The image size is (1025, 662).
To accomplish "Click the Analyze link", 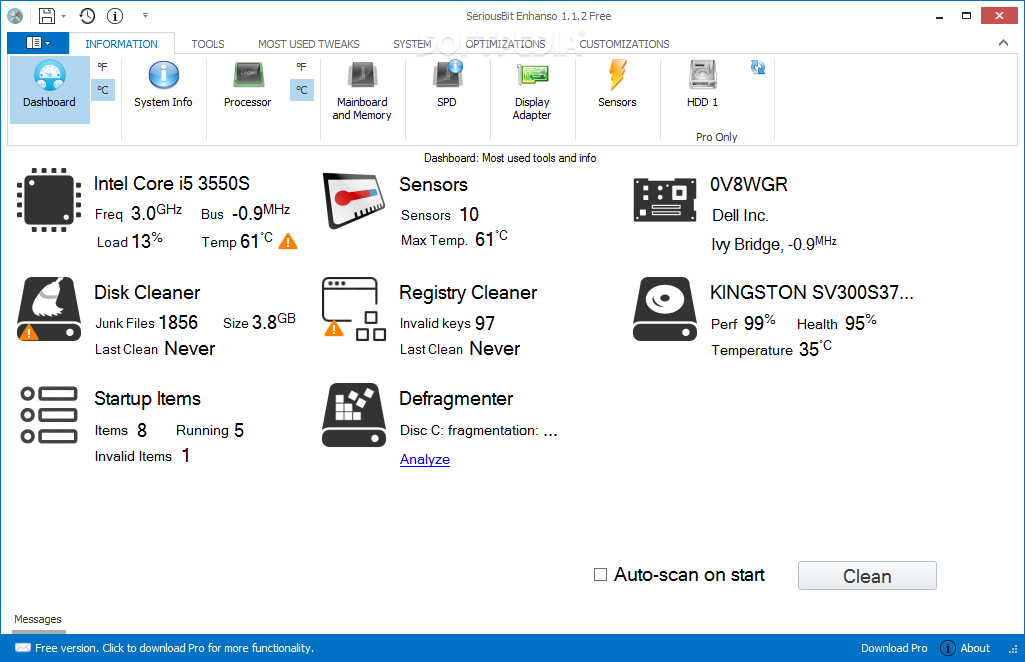I will (425, 459).
